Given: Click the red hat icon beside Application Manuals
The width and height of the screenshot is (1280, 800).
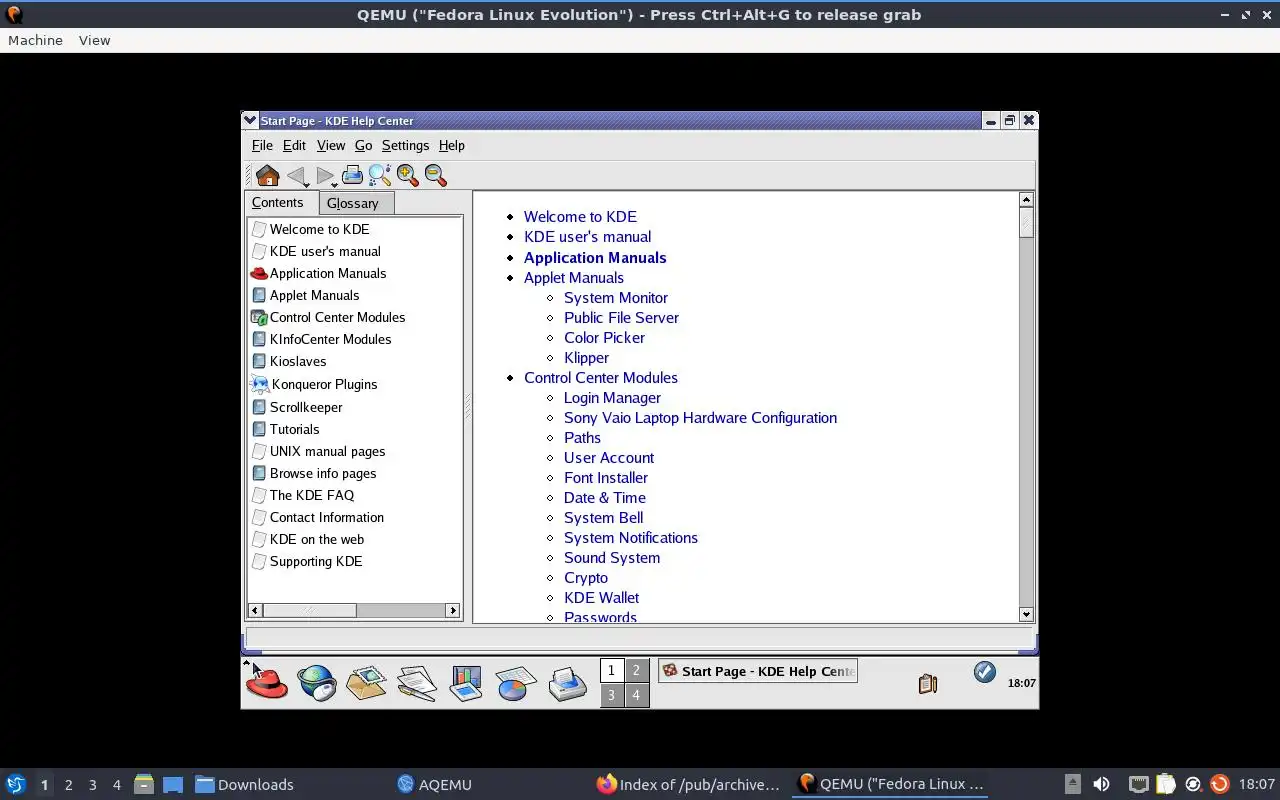Looking at the screenshot, I should point(259,273).
